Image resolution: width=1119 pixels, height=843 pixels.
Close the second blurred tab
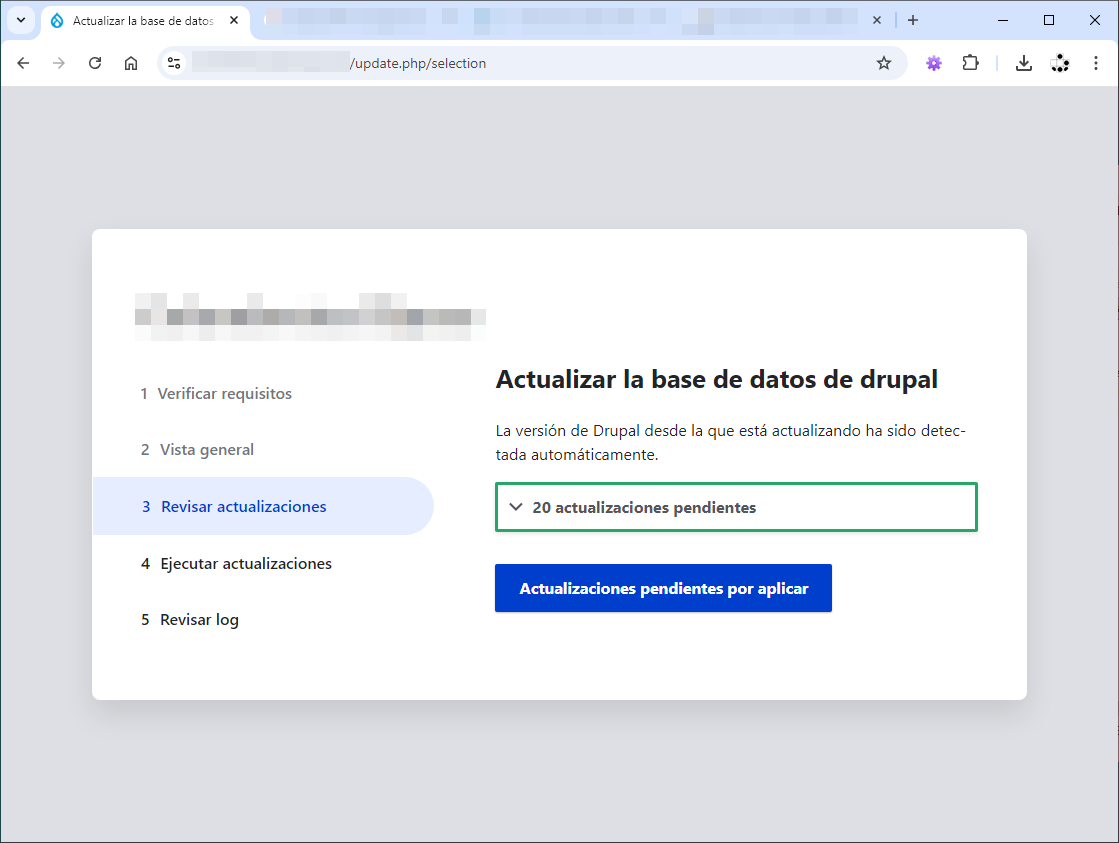click(876, 21)
